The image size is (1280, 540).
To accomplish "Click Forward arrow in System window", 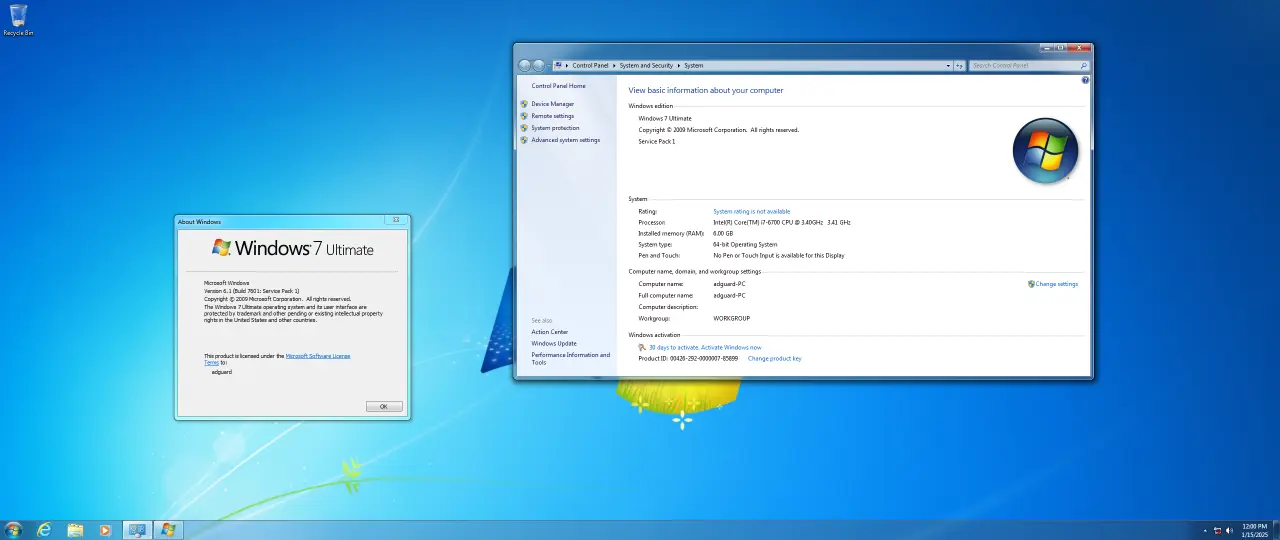I will click(539, 65).
